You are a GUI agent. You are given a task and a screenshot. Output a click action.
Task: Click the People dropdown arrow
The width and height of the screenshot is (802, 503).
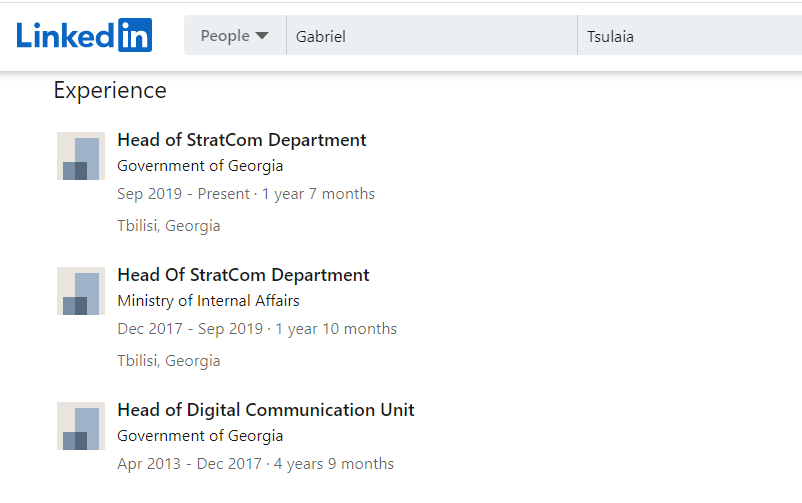pos(262,36)
